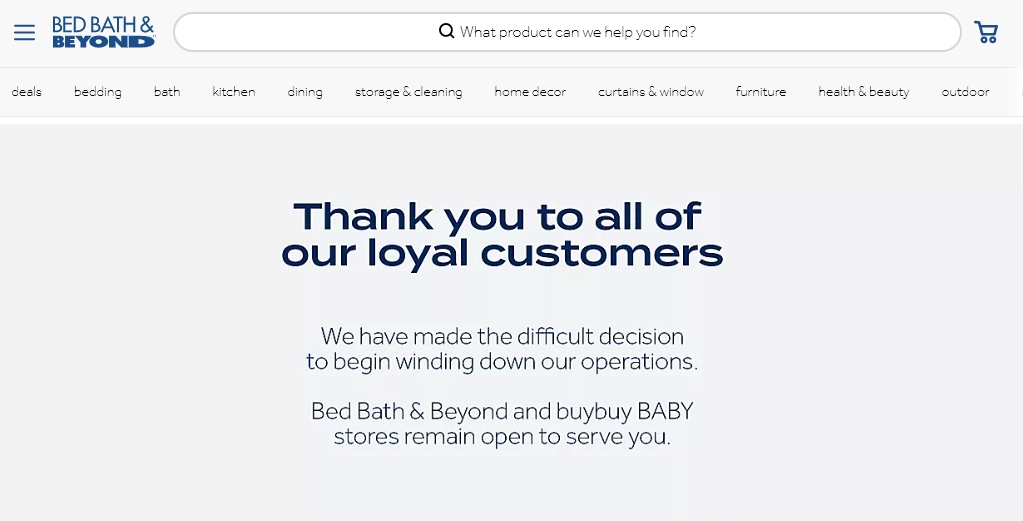
Task: Click the stores remain open text
Action: [x=502, y=424]
